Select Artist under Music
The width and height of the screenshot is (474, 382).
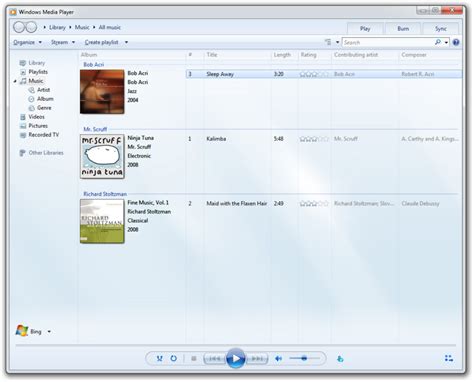click(43, 90)
